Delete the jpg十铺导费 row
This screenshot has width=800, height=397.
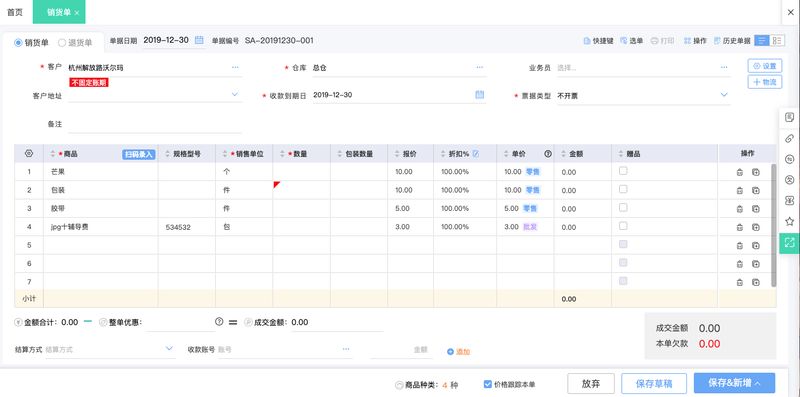740,227
